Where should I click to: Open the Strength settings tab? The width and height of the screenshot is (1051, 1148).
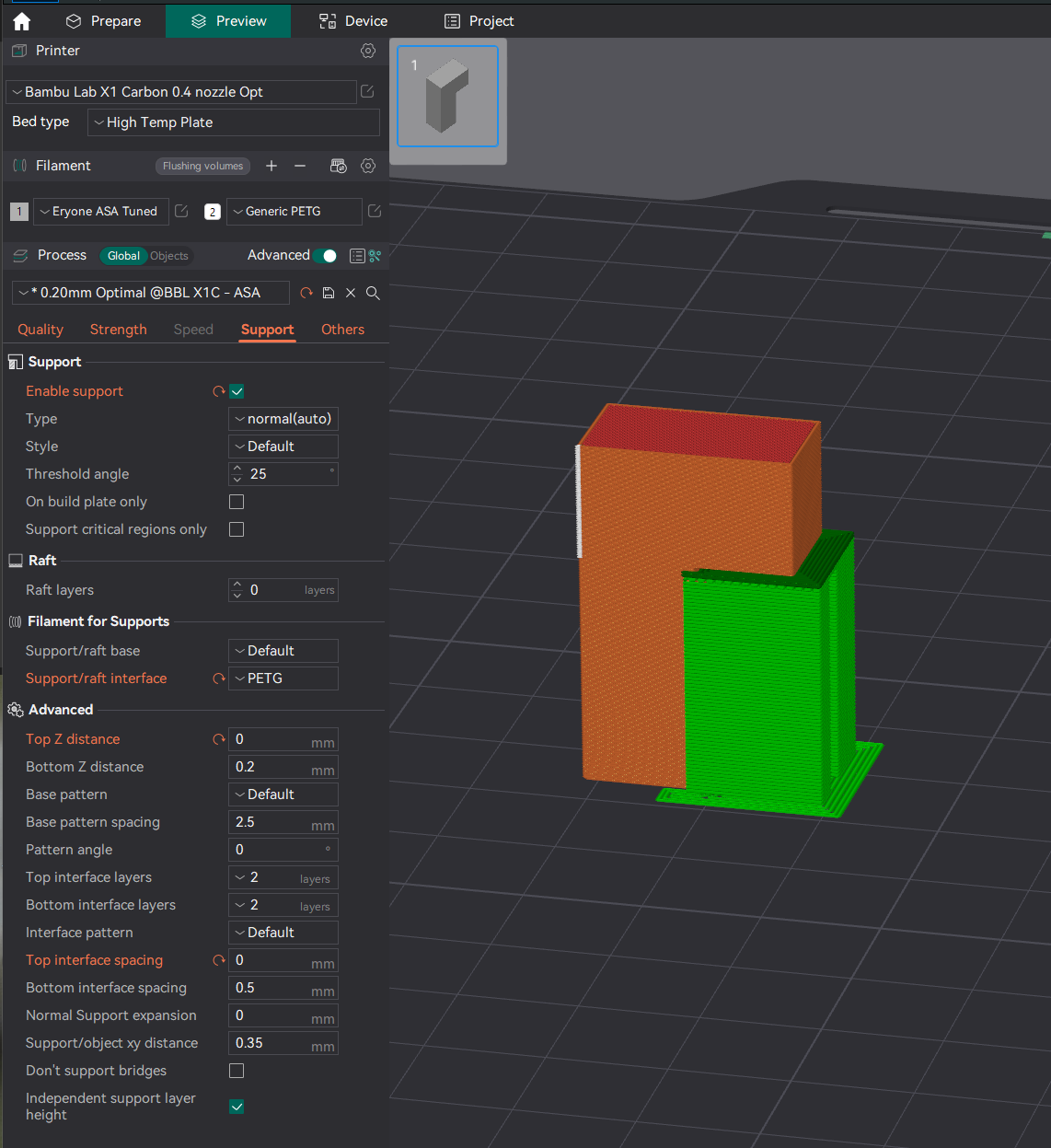[x=118, y=329]
